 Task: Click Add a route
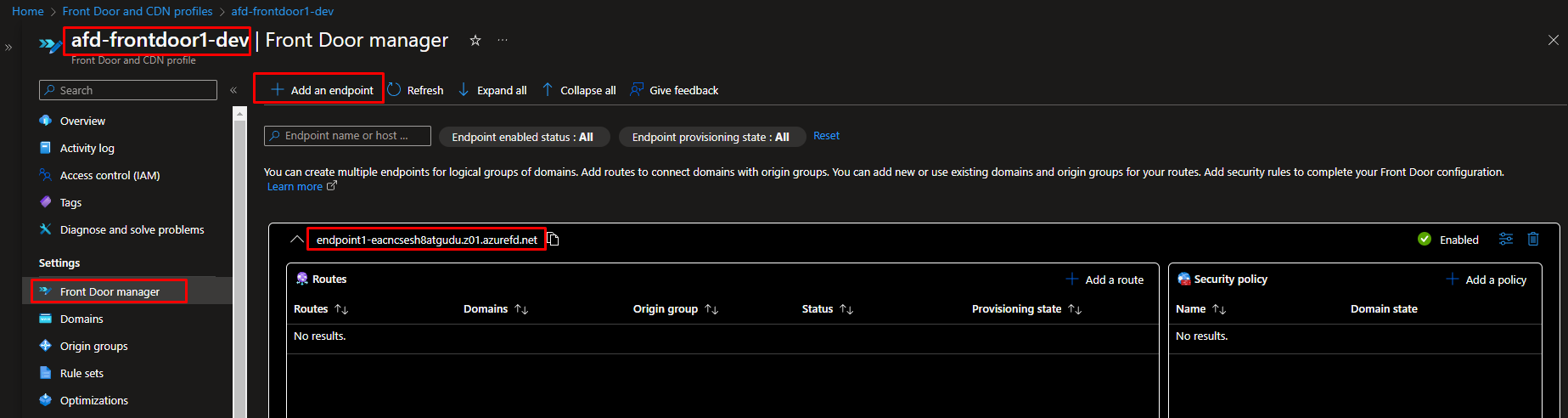1104,280
